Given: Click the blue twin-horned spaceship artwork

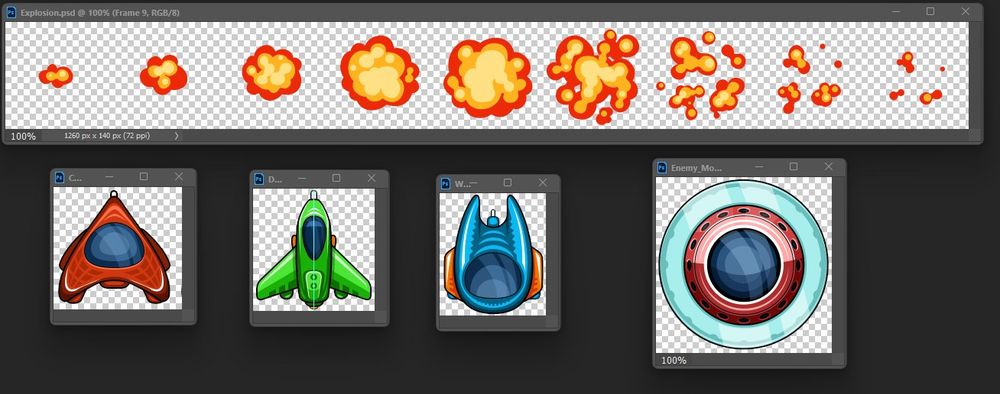Looking at the screenshot, I should pyautogui.click(x=493, y=254).
